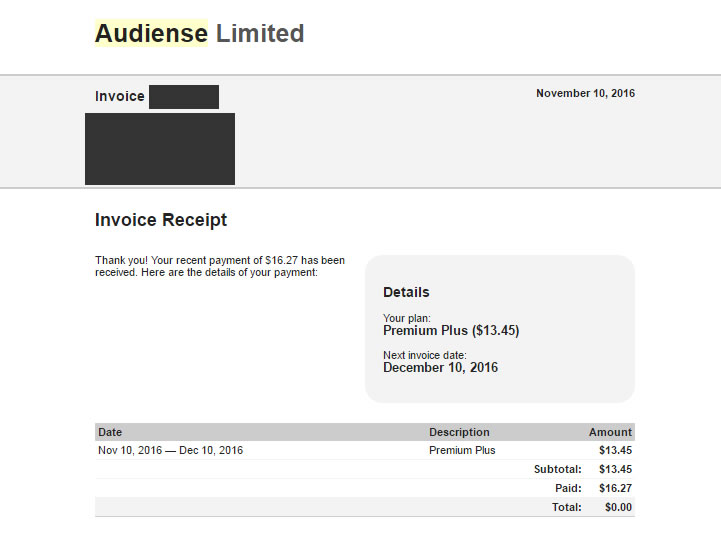
Task: Click the word Limited in the company title
Action: tap(260, 33)
